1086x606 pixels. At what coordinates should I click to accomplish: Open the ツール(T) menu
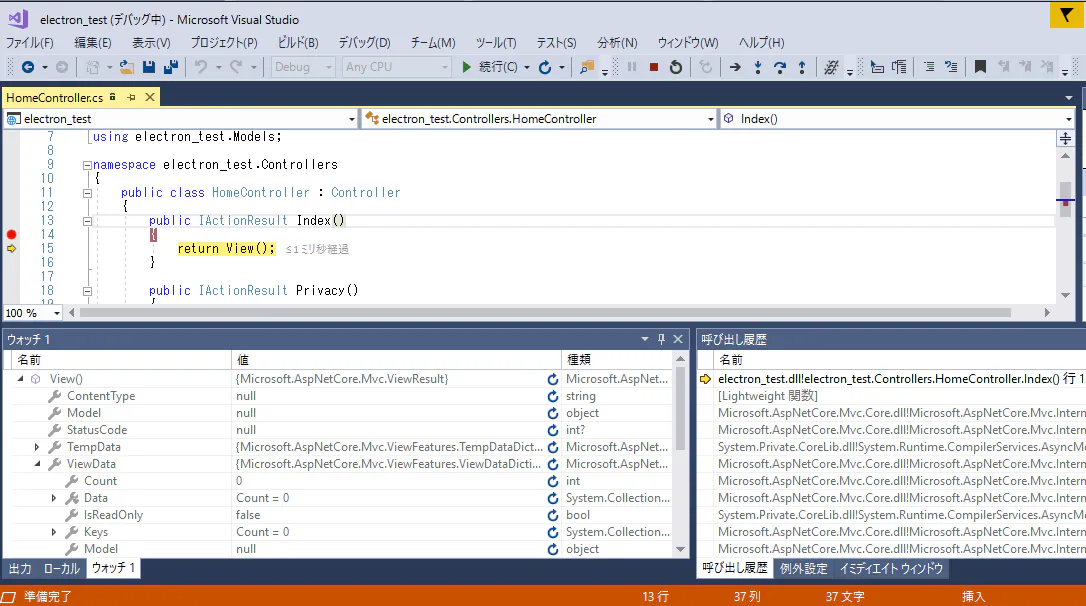(496, 43)
